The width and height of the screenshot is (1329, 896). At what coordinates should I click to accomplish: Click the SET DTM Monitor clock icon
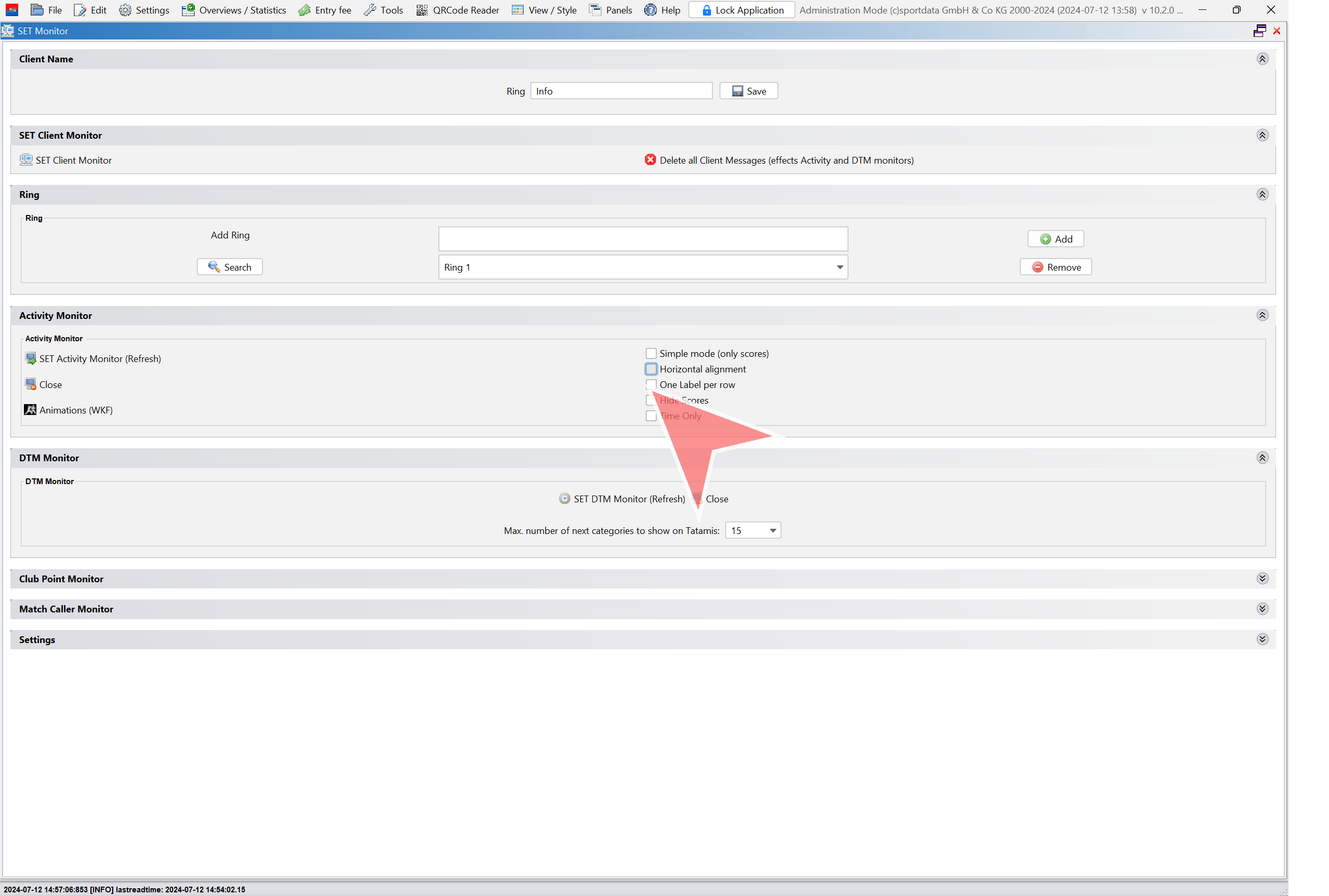[x=564, y=498]
